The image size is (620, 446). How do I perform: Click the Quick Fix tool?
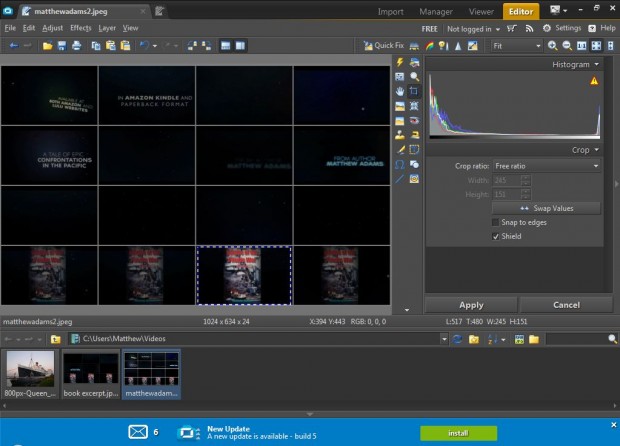(384, 46)
